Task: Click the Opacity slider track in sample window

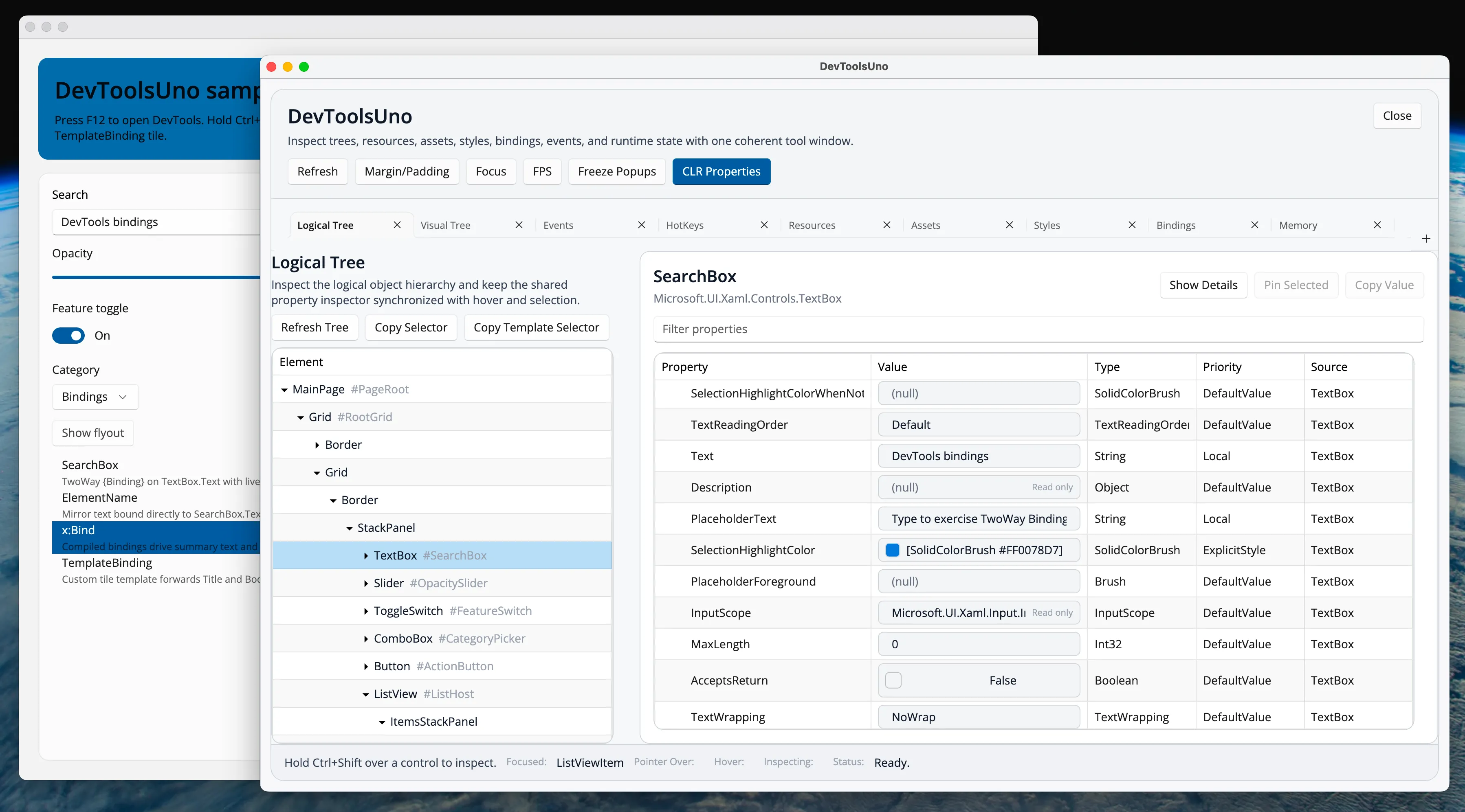Action: point(156,277)
